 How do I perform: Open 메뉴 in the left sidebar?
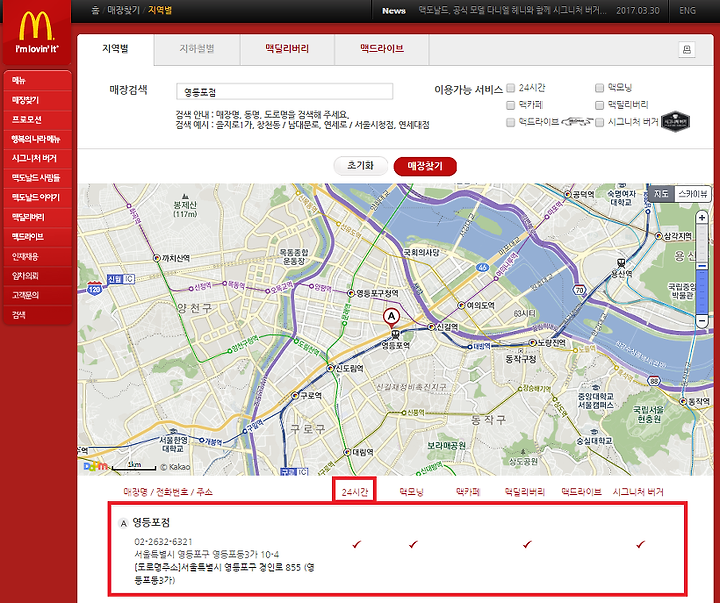pos(38,80)
